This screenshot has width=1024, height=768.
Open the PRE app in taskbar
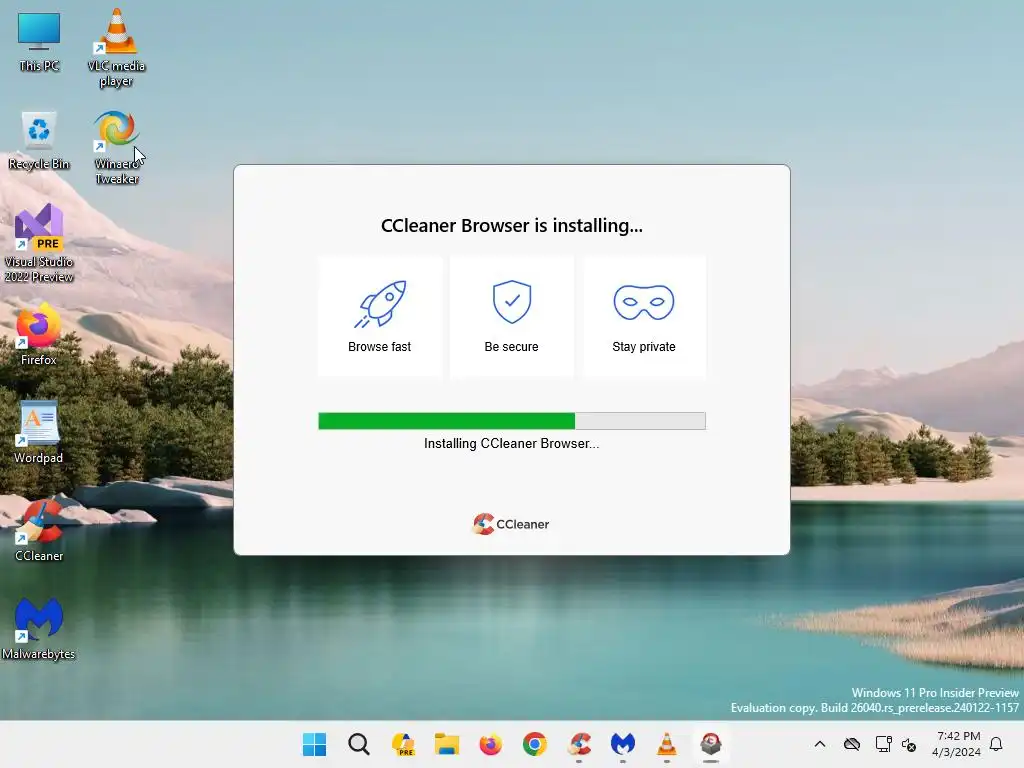coord(403,744)
